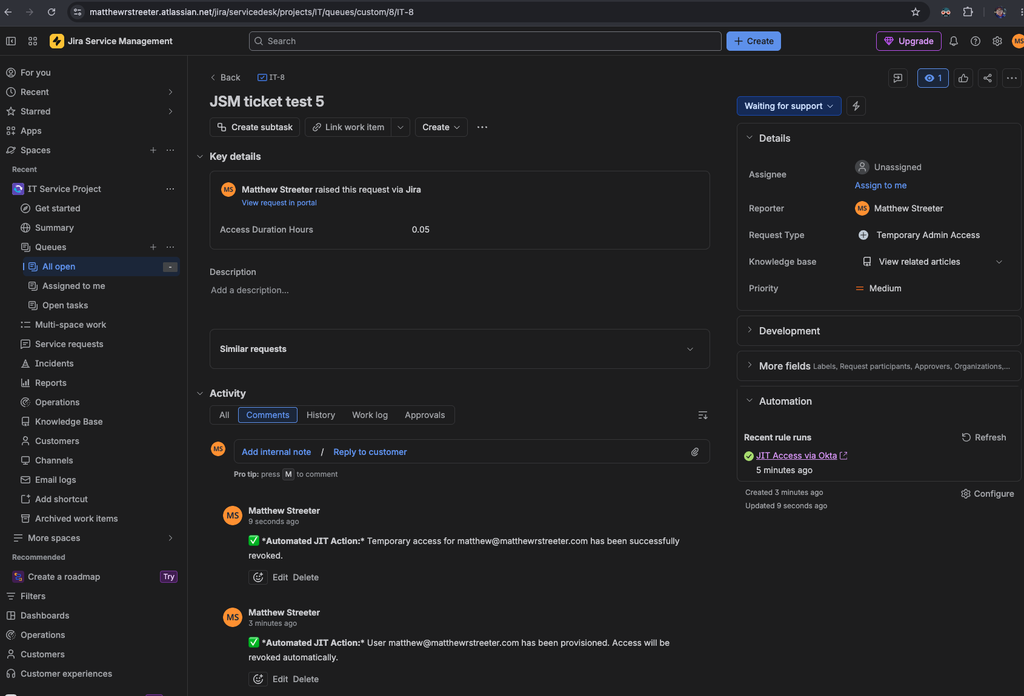Expand the Development panel
Screen dimensions: 1024x696
click(750, 330)
